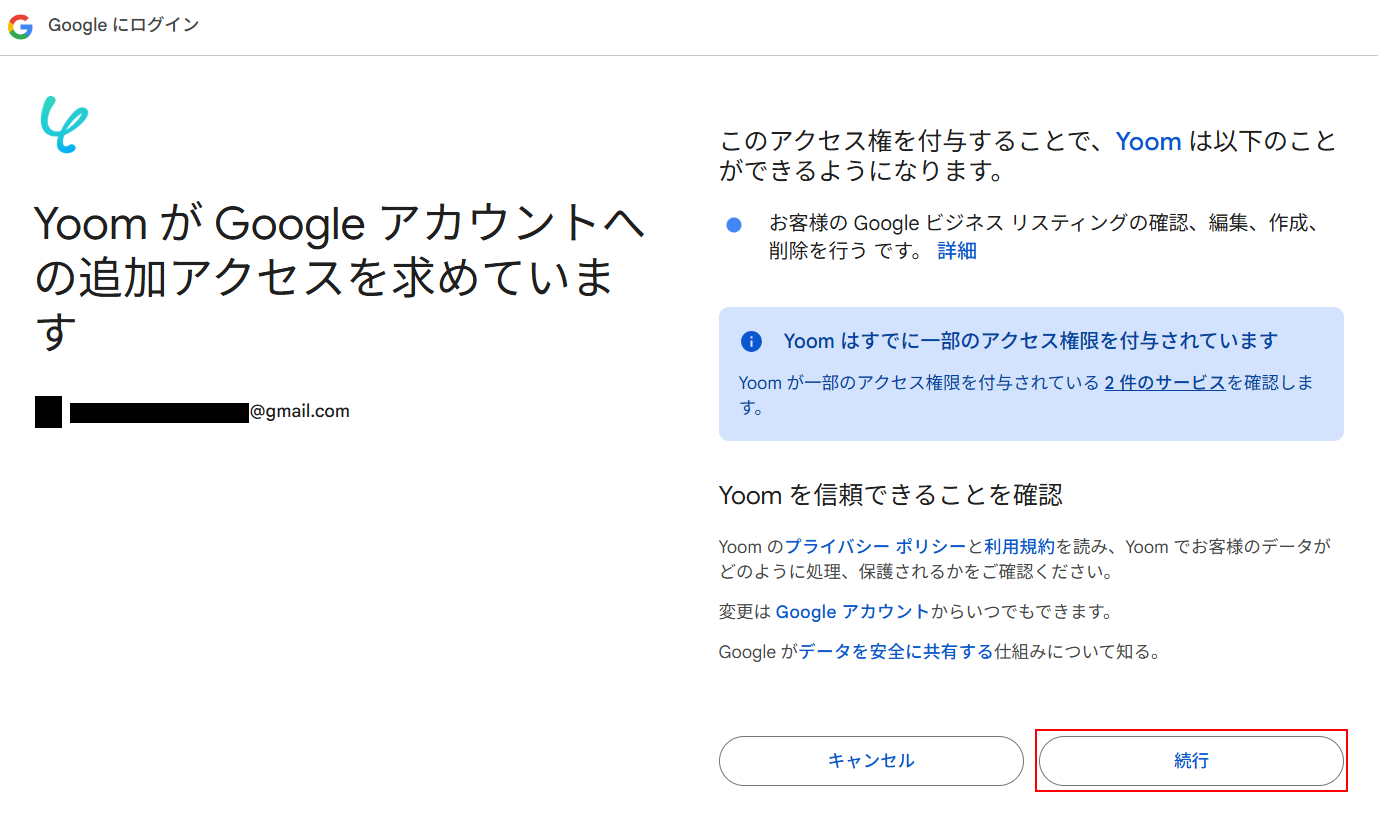Click the Google logo icon
Image resolution: width=1378 pixels, height=823 pixels.
tap(20, 27)
